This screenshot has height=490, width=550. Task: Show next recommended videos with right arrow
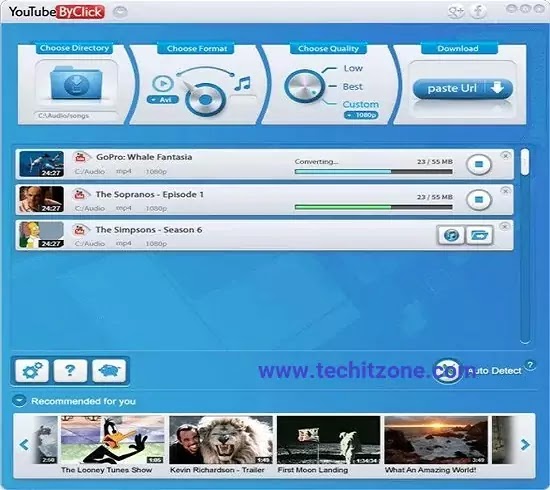[525, 445]
